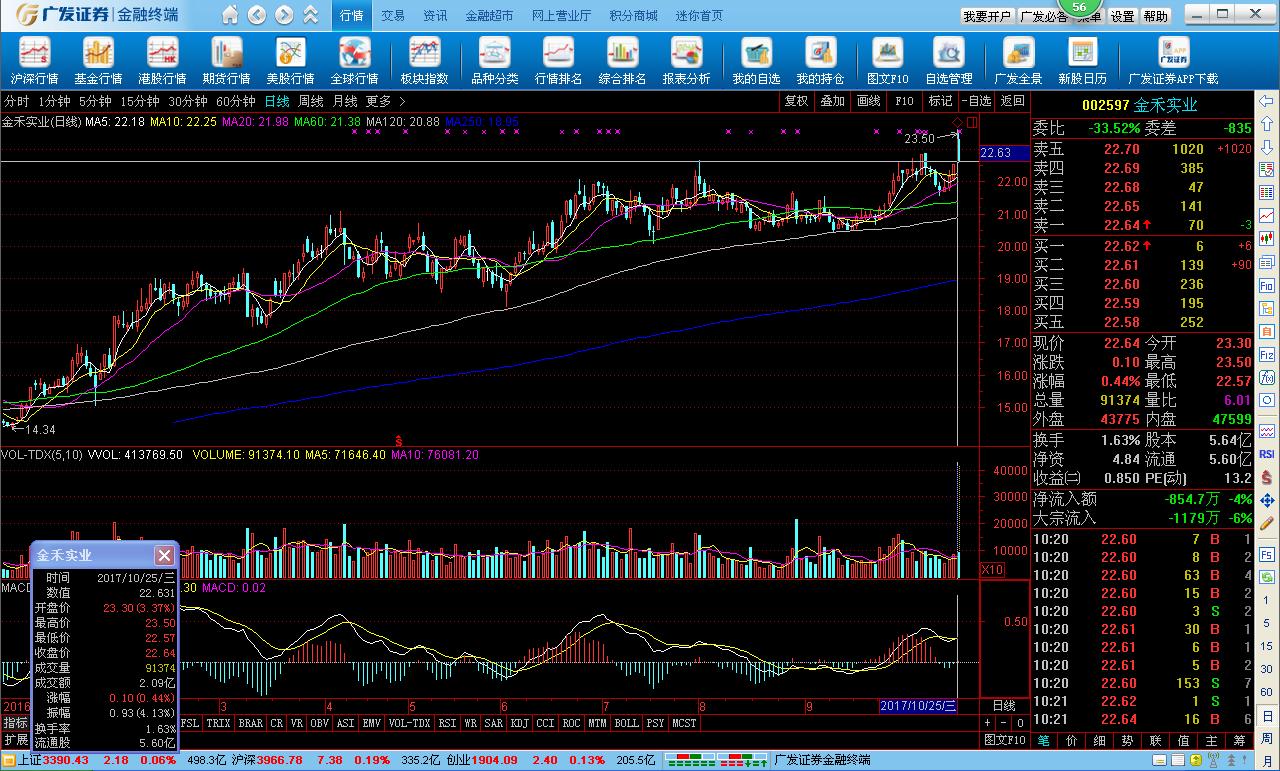
Task: Open 广发全景 panorama icon
Action: coord(1018,61)
